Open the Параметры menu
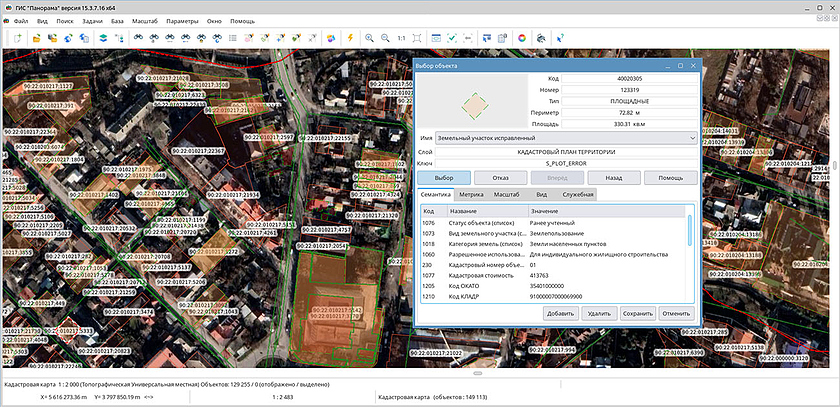Screen dimensions: 840x407 pyautogui.click(x=182, y=20)
